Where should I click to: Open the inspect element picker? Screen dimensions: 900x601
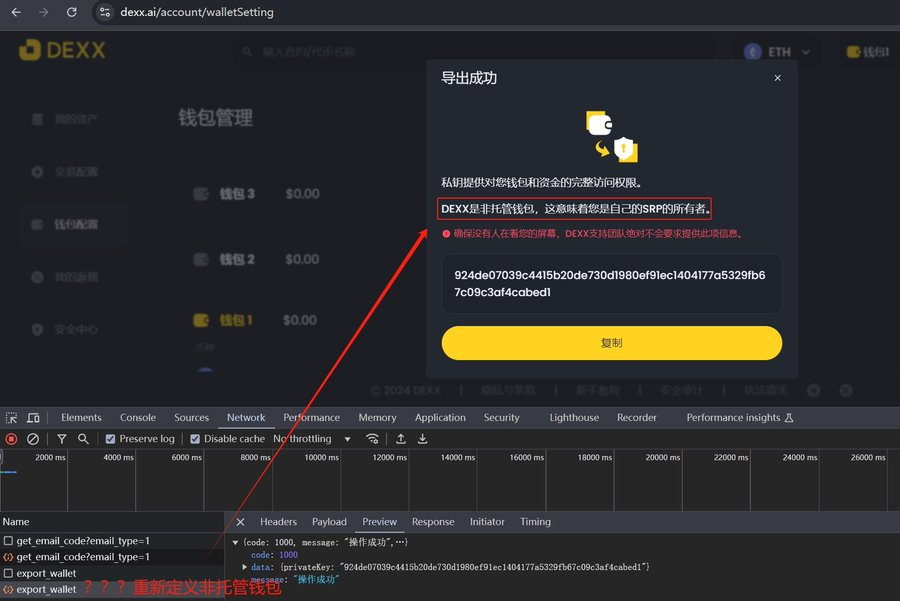(x=11, y=418)
